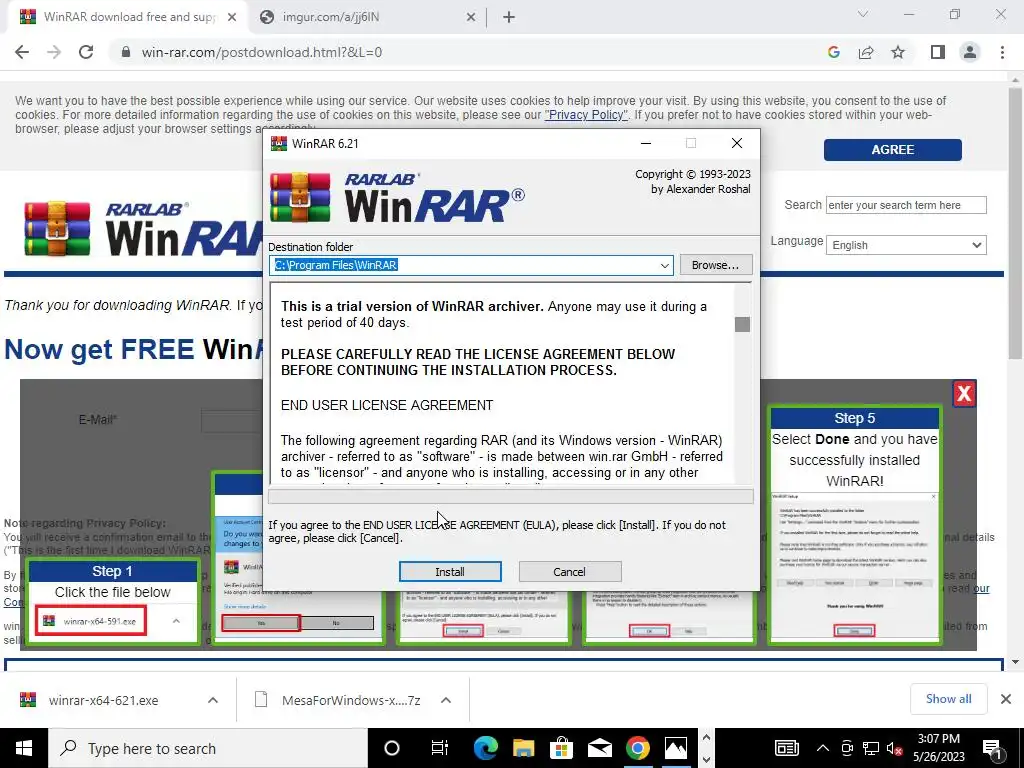The image size is (1024, 768).
Task: Bookmark this page with the star
Action: coord(898,52)
